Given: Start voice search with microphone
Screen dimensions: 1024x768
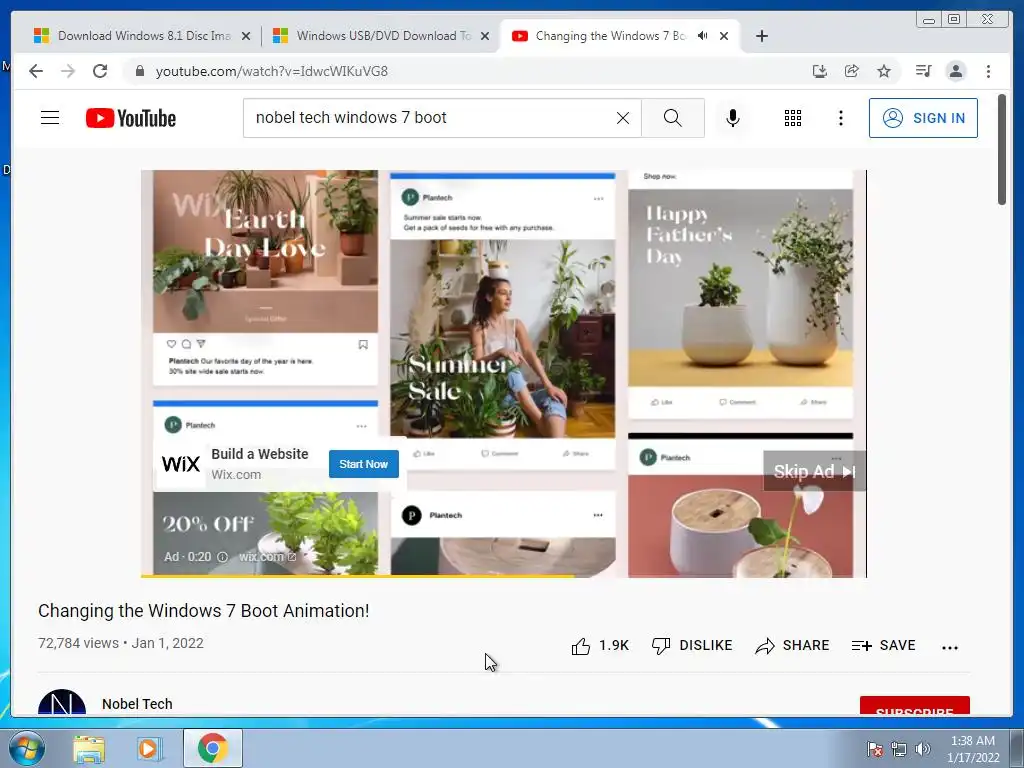Looking at the screenshot, I should pyautogui.click(x=733, y=118).
